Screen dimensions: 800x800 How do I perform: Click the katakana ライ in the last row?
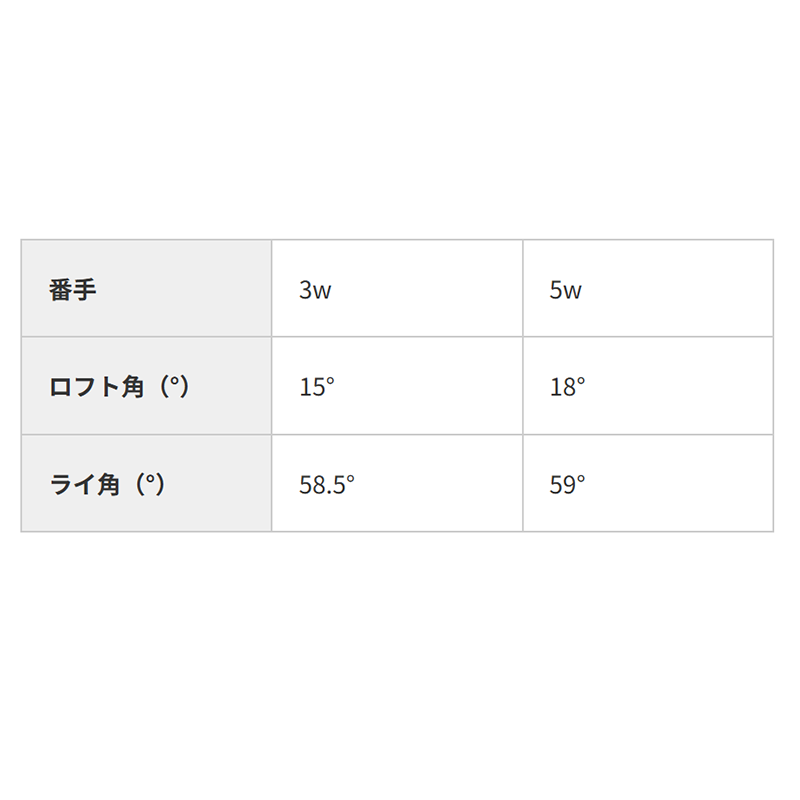coord(72,484)
